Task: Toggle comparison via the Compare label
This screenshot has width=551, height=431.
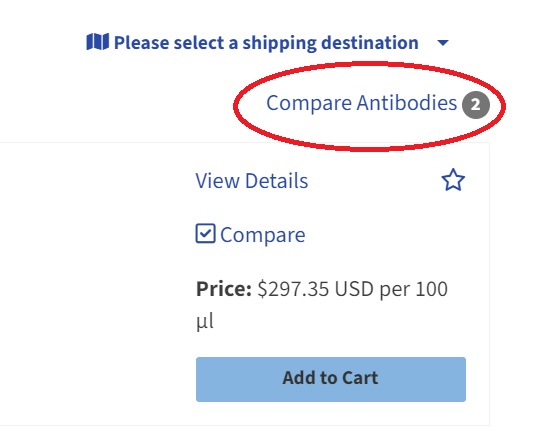Action: (262, 235)
